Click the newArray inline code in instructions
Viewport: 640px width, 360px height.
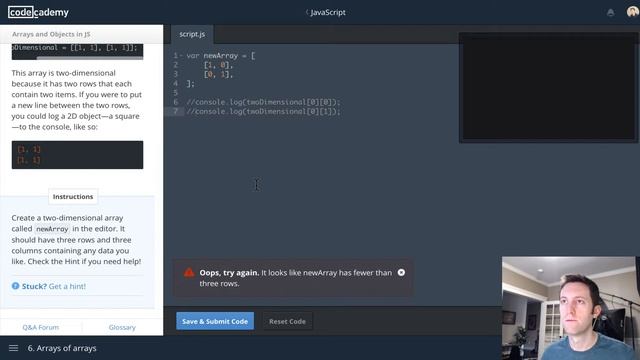[52, 229]
